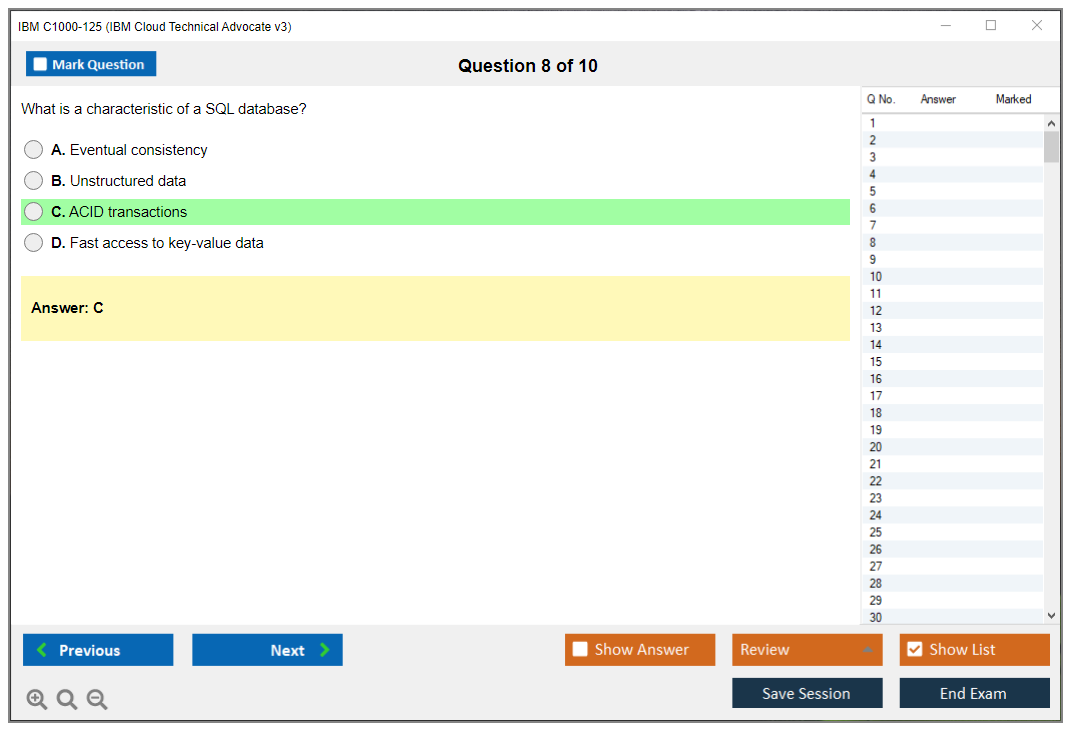
Task: Click the question list scrollbar thumb
Action: coord(1051,146)
